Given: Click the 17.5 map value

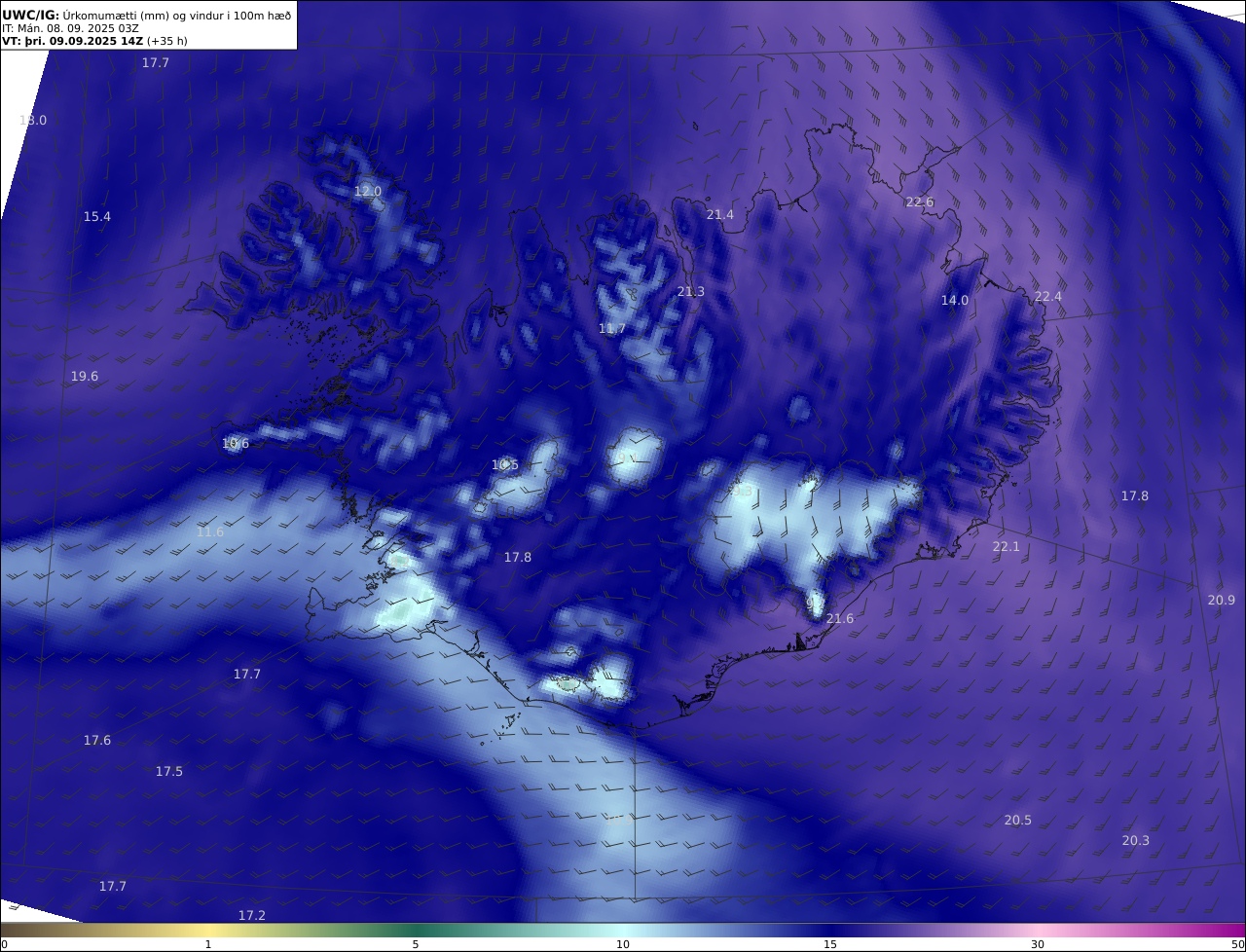Looking at the screenshot, I should [x=169, y=772].
